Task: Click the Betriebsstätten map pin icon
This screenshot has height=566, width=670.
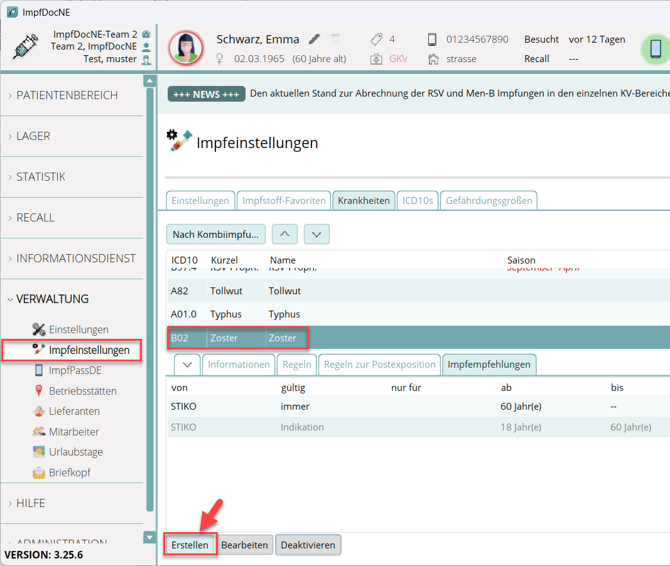Action: coord(39,391)
